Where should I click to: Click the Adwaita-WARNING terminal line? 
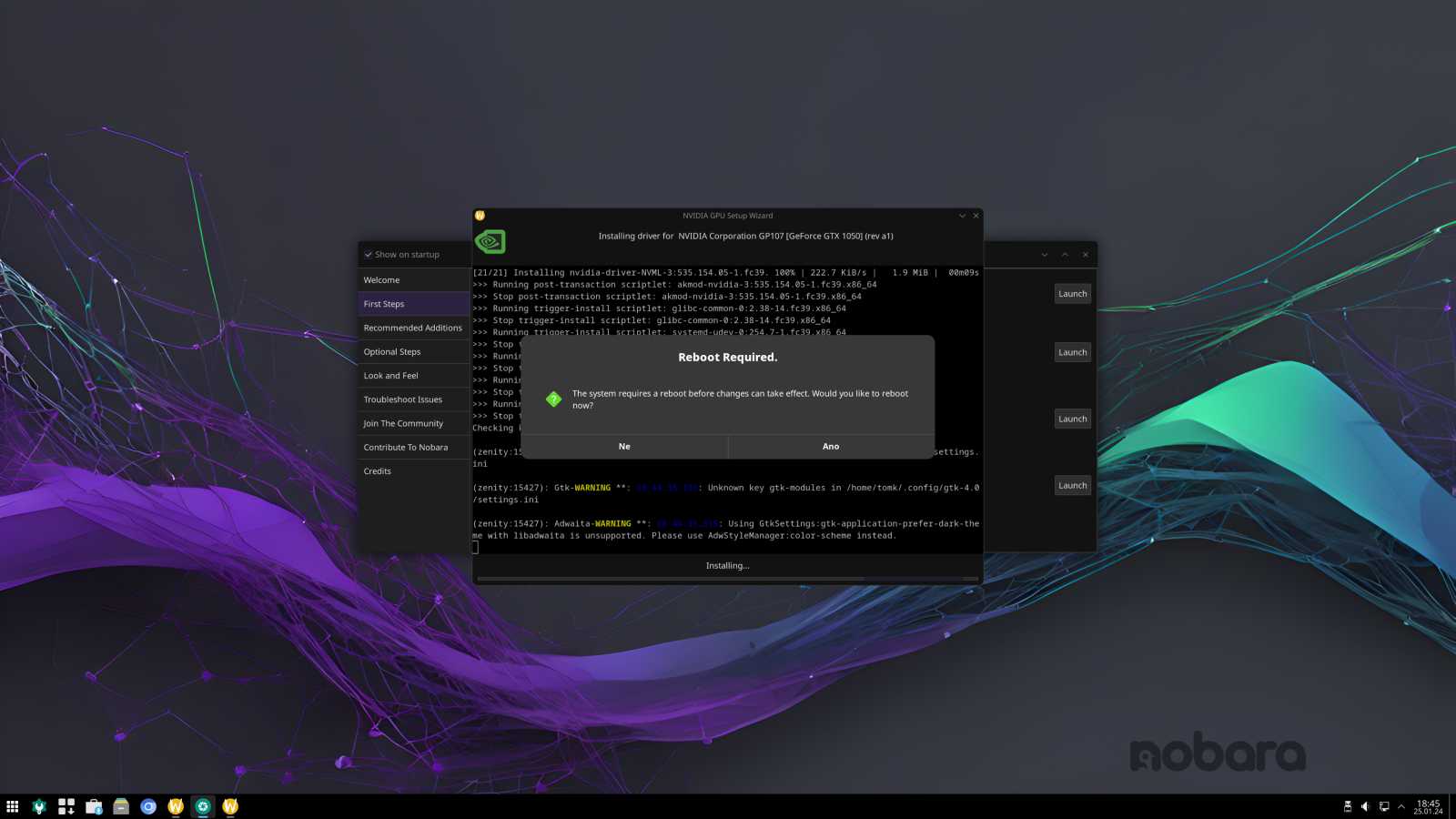click(x=726, y=530)
